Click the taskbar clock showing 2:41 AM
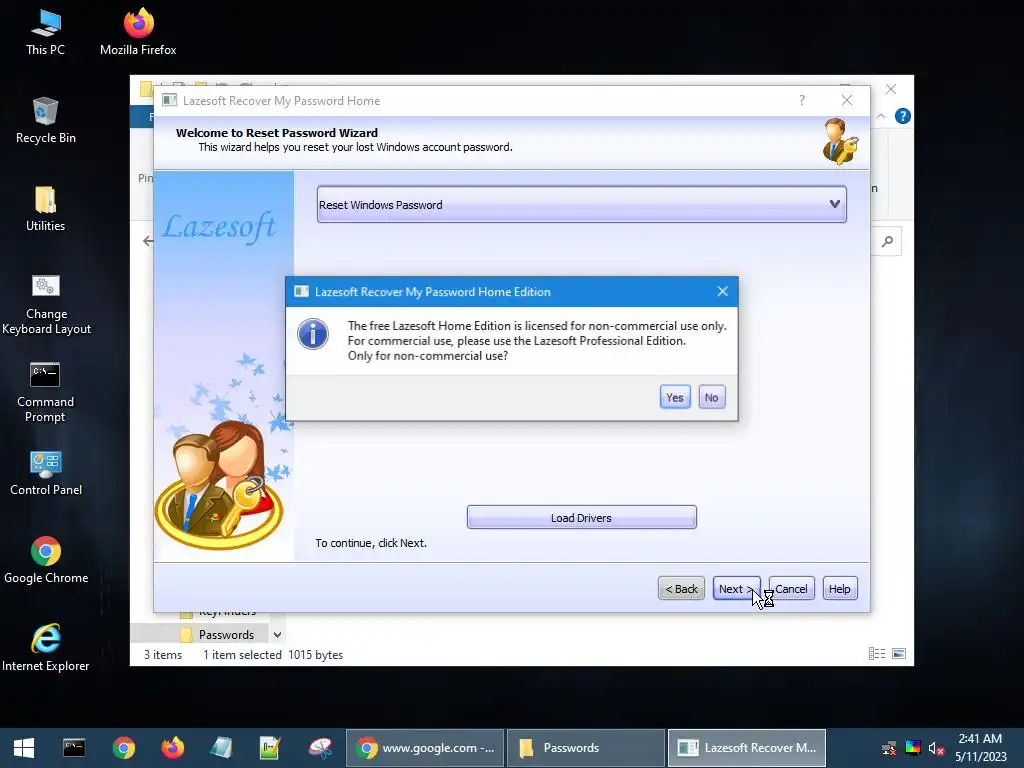This screenshot has width=1024, height=768. coord(980,748)
